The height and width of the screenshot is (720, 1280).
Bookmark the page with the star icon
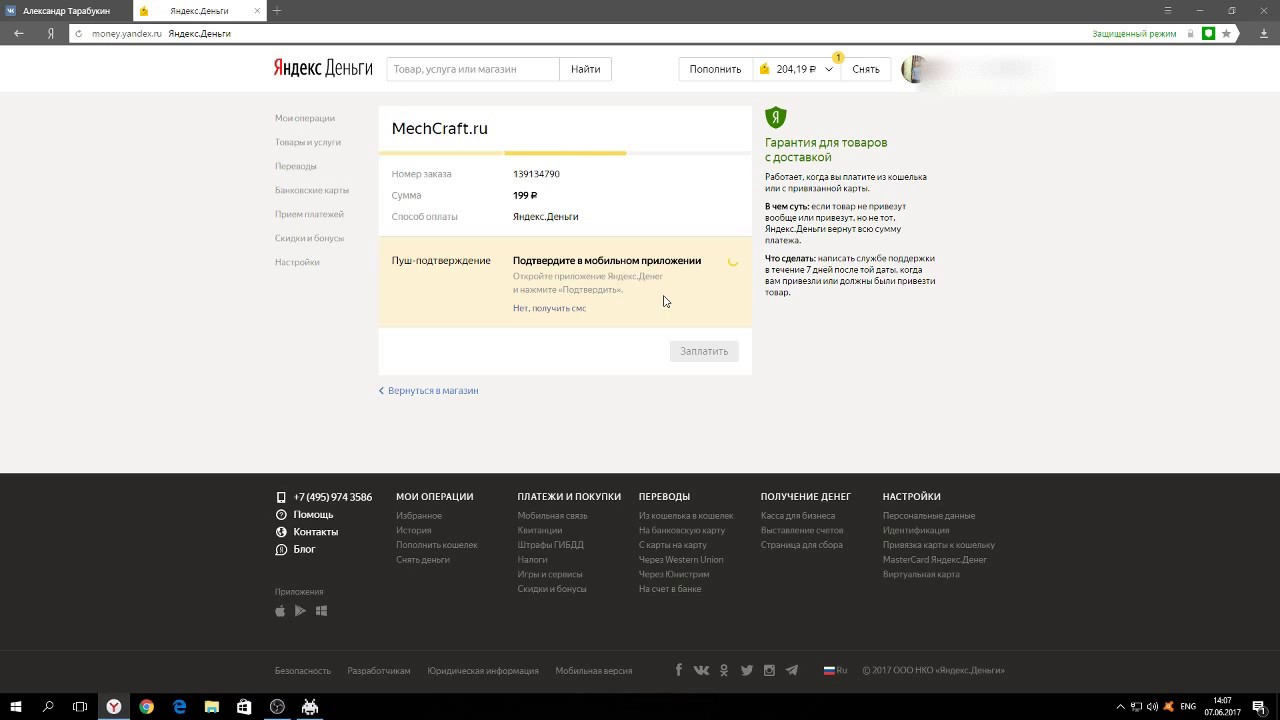click(1226, 33)
